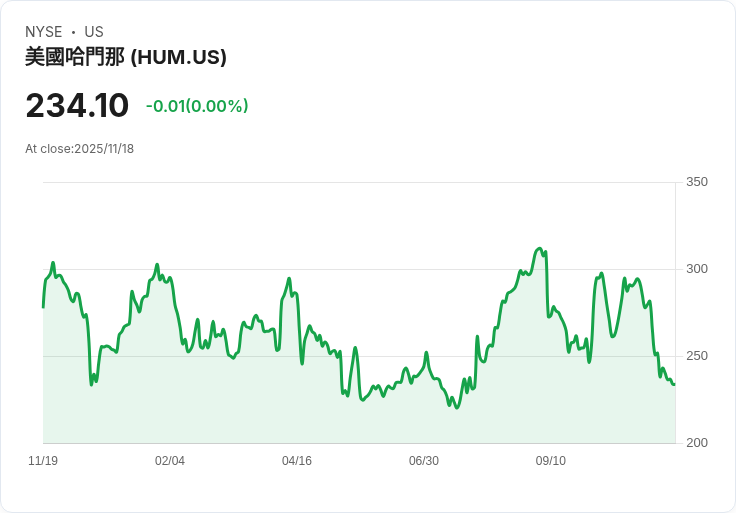Screen dimensions: 736x513
Task: Click the At close:2025/11/18 timestamp
Action: click(79, 149)
